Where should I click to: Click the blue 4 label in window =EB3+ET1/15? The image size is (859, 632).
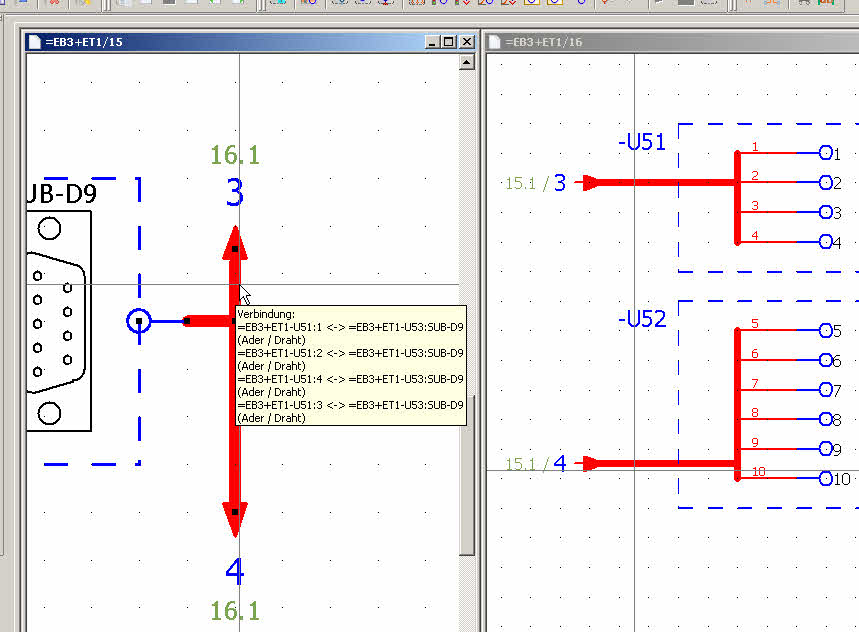pos(235,571)
